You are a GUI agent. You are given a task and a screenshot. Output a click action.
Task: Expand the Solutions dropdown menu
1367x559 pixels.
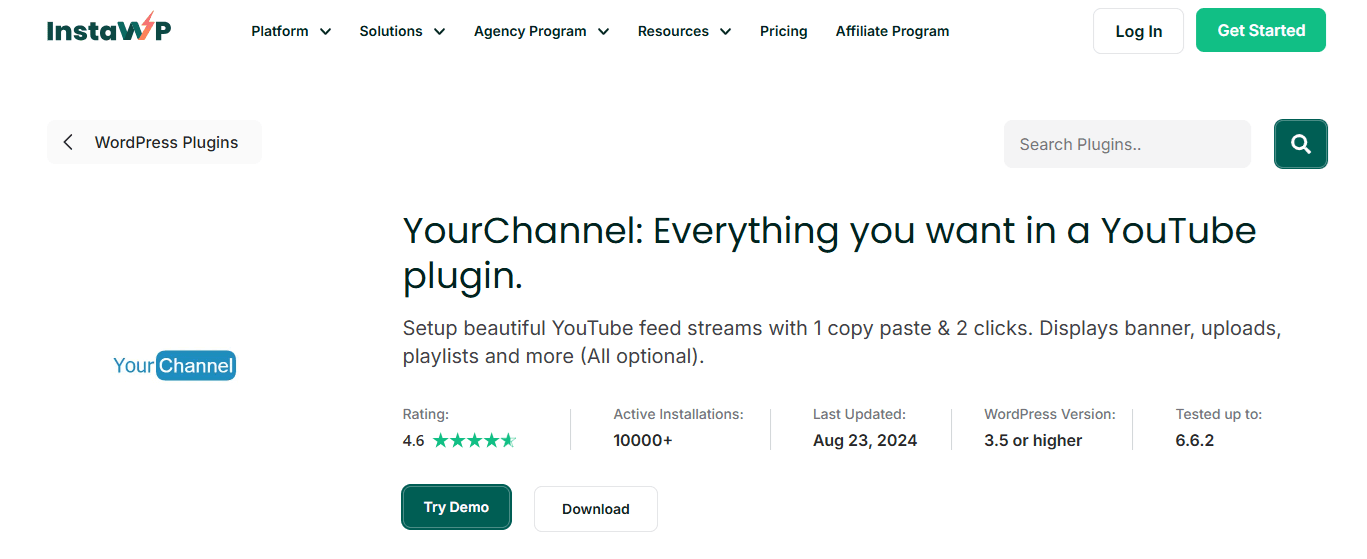[x=402, y=31]
